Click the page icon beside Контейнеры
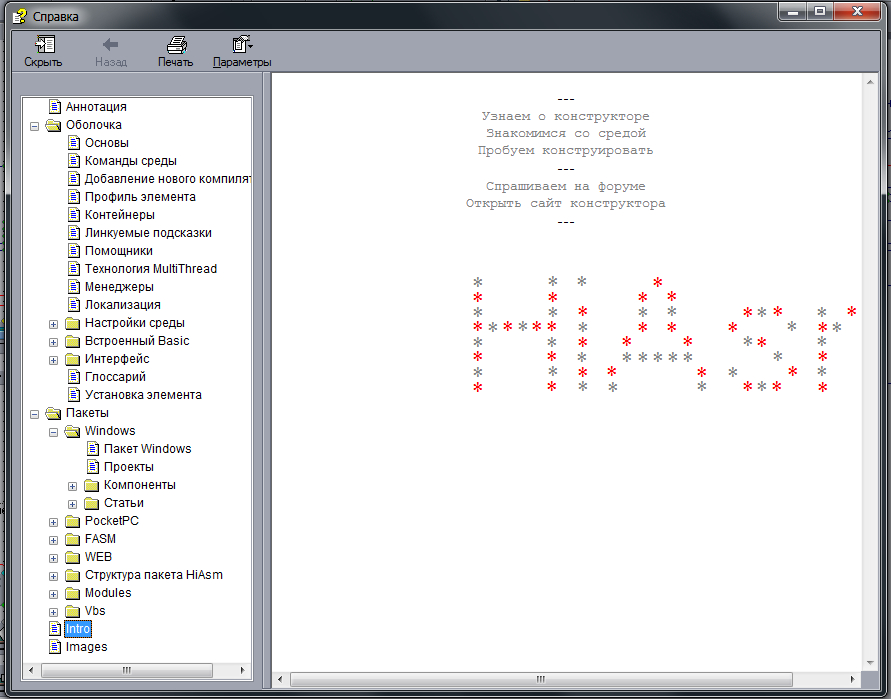The width and height of the screenshot is (891, 699). 74,215
